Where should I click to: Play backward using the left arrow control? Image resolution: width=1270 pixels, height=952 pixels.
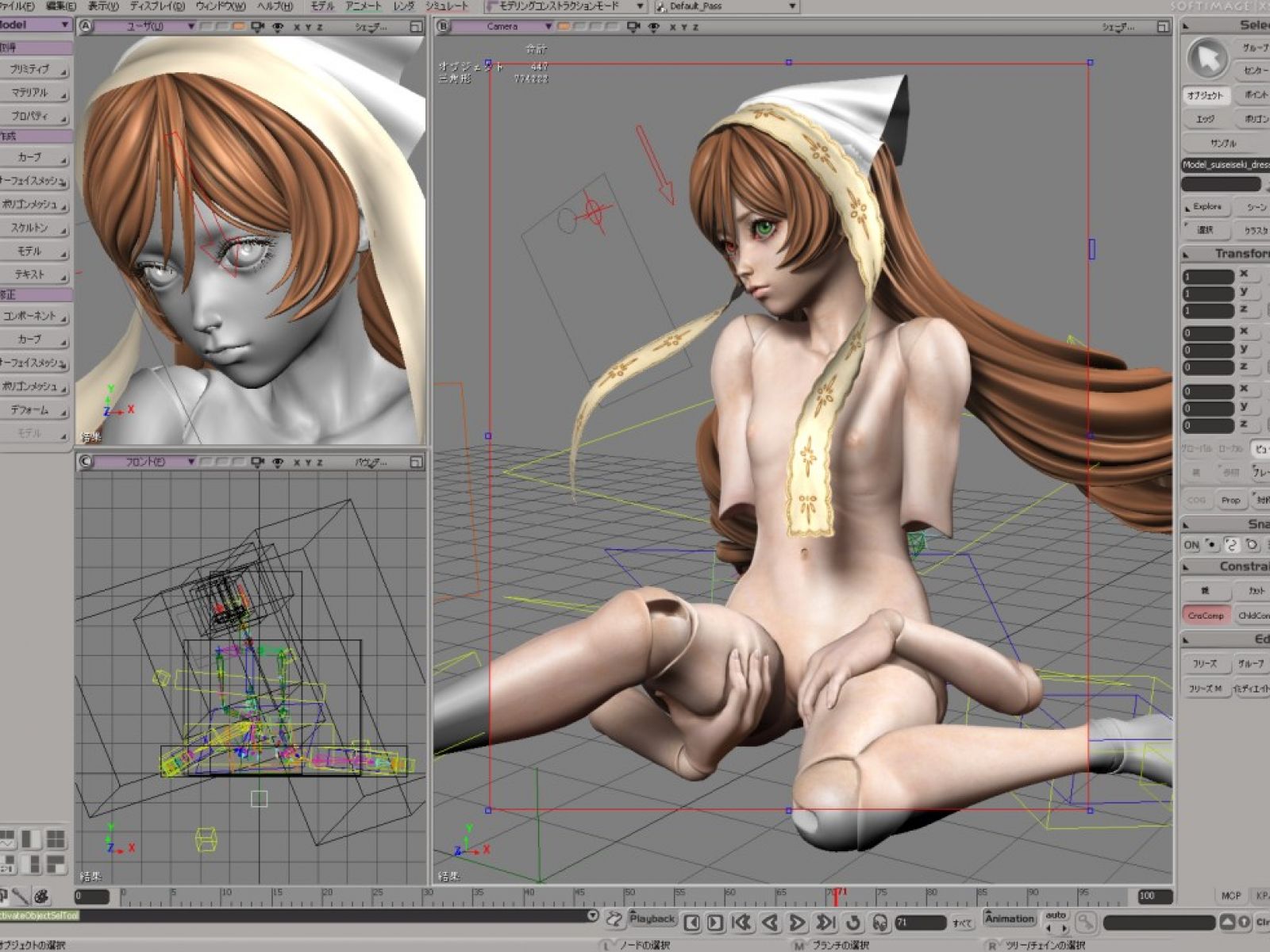[770, 922]
